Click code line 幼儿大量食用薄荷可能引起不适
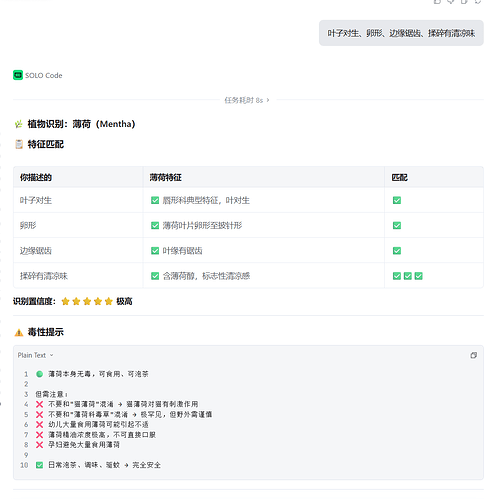Image resolution: width=500 pixels, height=499 pixels. 92,424
